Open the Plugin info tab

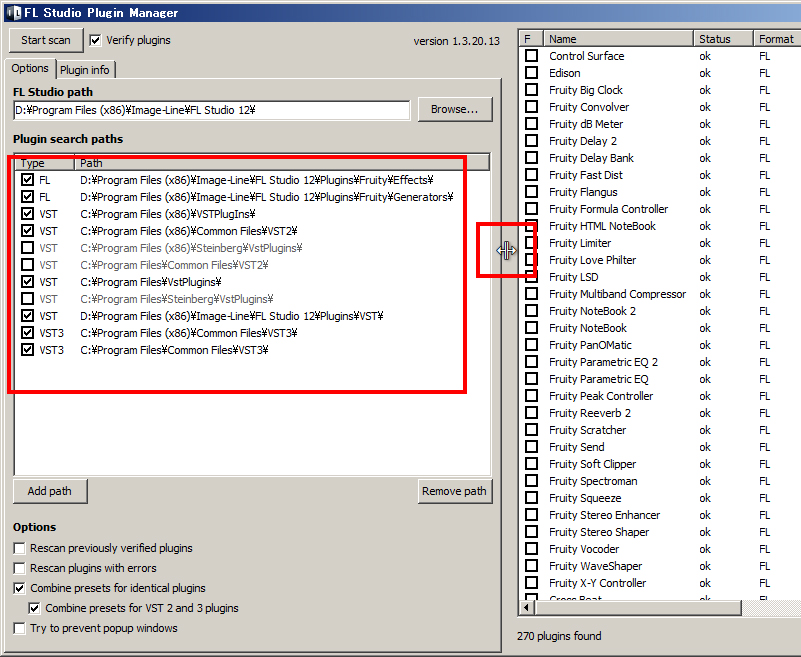coord(85,70)
